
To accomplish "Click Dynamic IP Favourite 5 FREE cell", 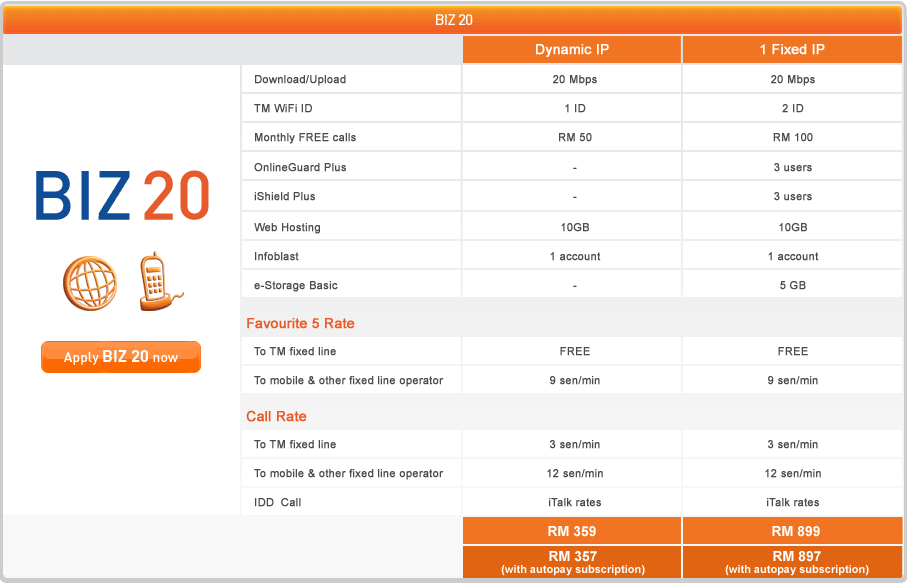I will click(574, 351).
